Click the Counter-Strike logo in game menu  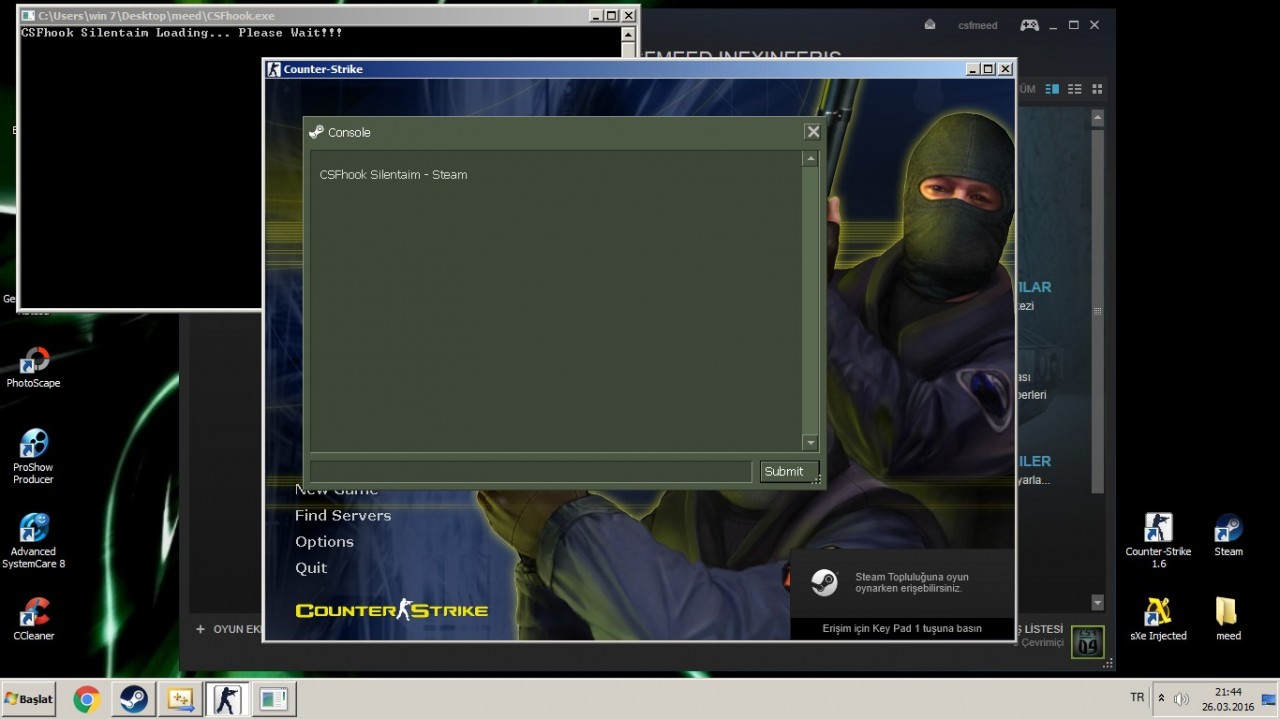click(392, 609)
